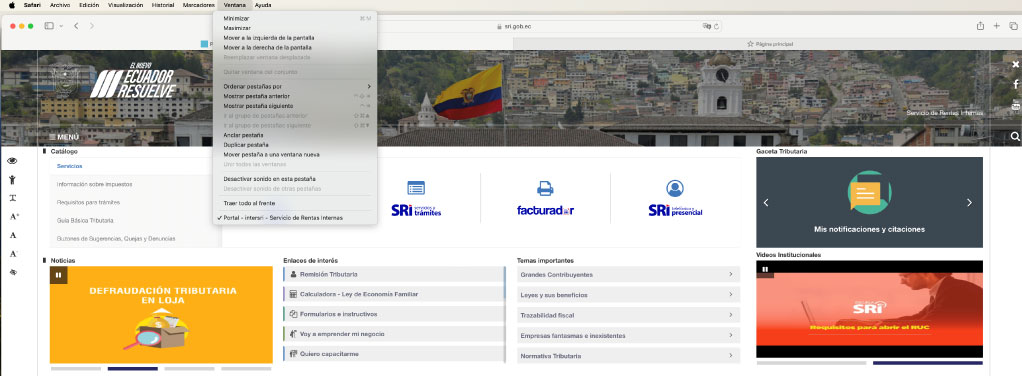Switch to Página principal tab
Image resolution: width=1022 pixels, height=376 pixels.
pyautogui.click(x=769, y=44)
